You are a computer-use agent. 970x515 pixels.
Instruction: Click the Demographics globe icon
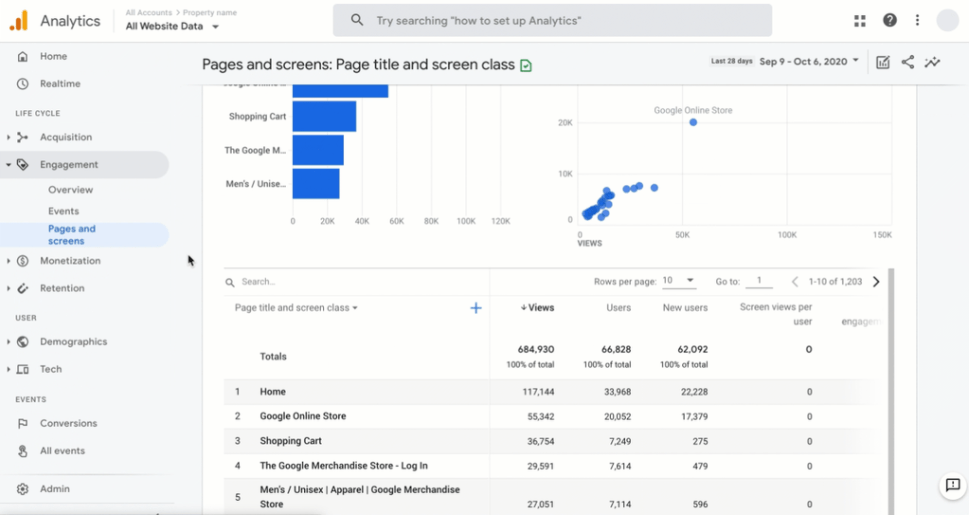point(23,342)
